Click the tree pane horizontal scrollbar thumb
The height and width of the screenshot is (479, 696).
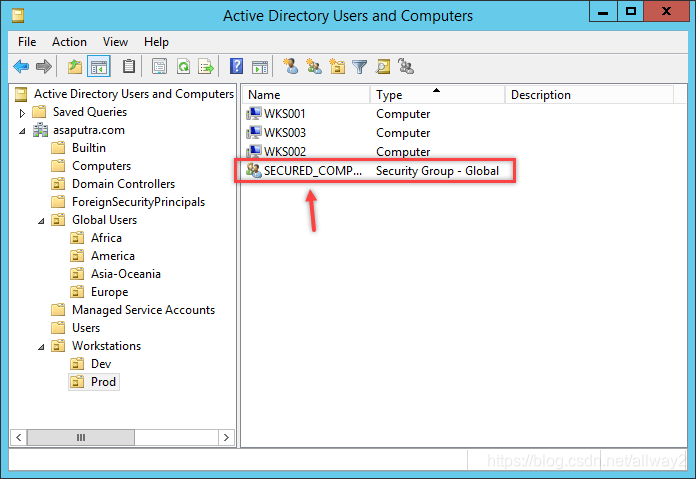pyautogui.click(x=81, y=438)
